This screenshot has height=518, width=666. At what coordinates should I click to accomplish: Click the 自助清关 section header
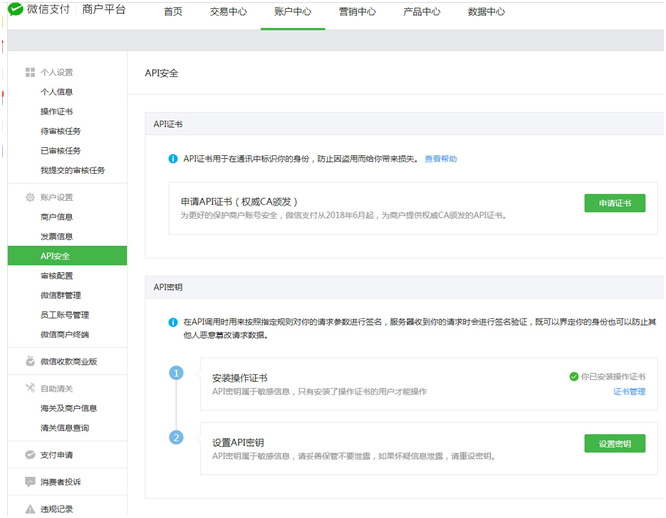coord(56,388)
